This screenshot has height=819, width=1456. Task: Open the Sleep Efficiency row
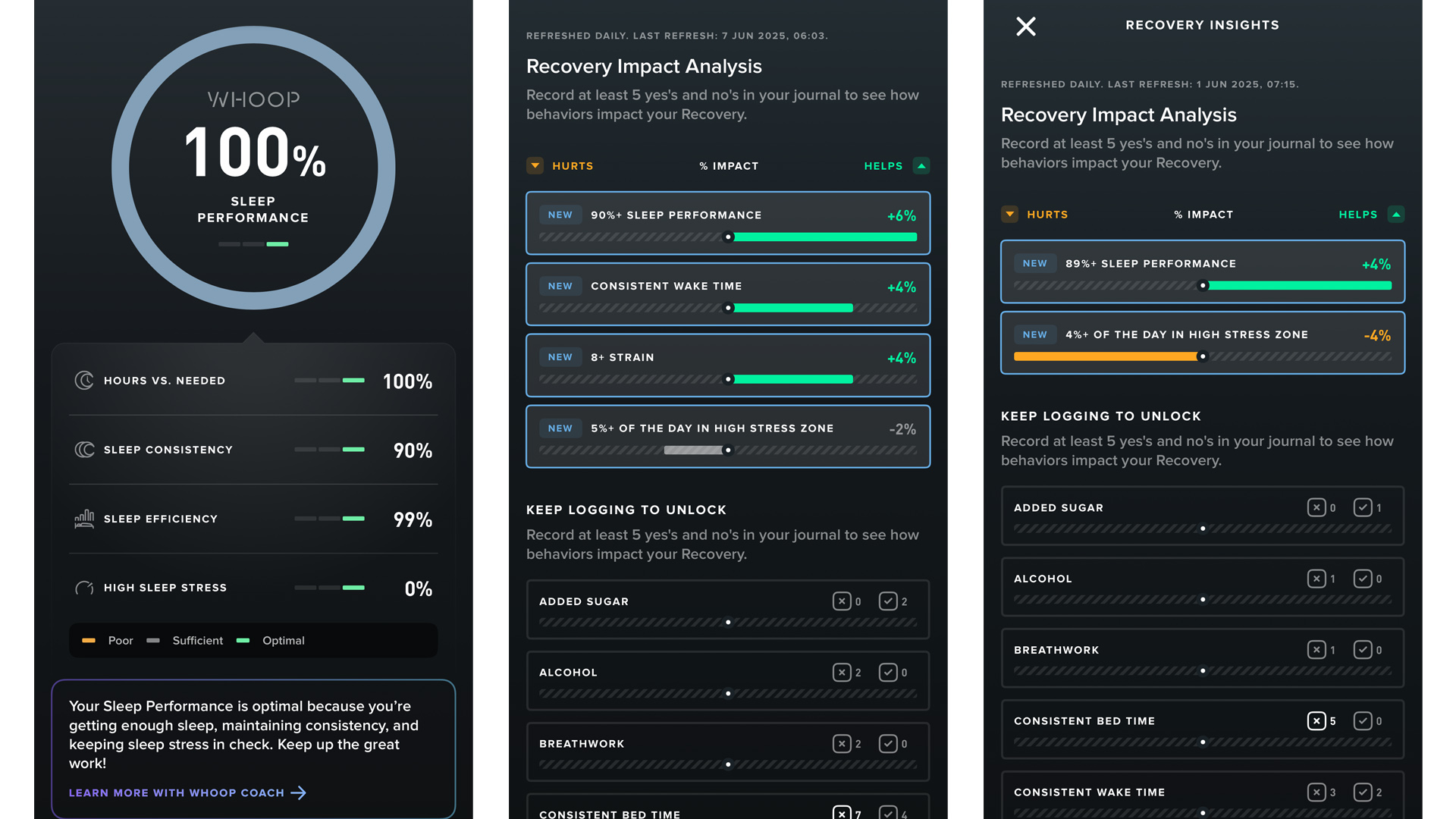pos(253,519)
